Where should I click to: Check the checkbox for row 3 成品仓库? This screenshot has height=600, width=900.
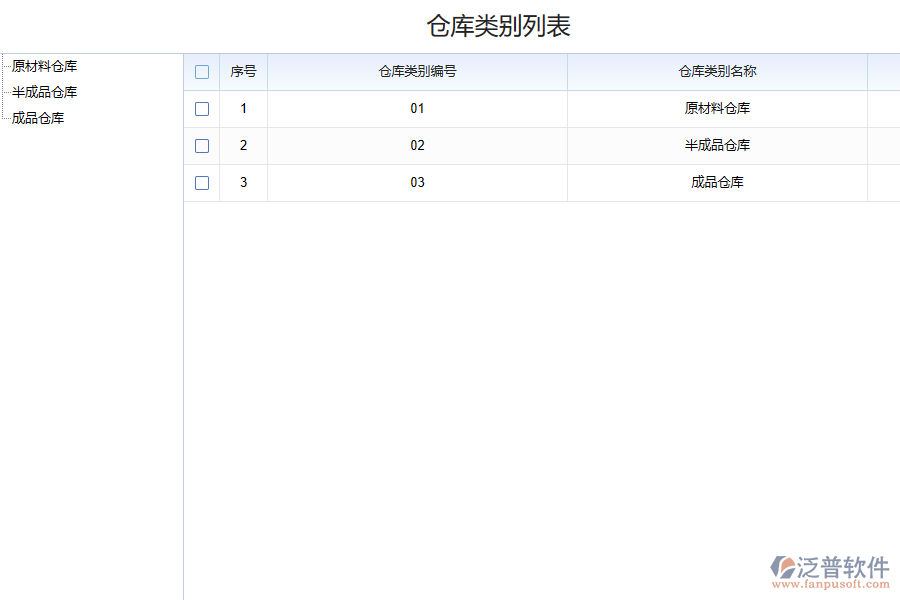[x=202, y=182]
